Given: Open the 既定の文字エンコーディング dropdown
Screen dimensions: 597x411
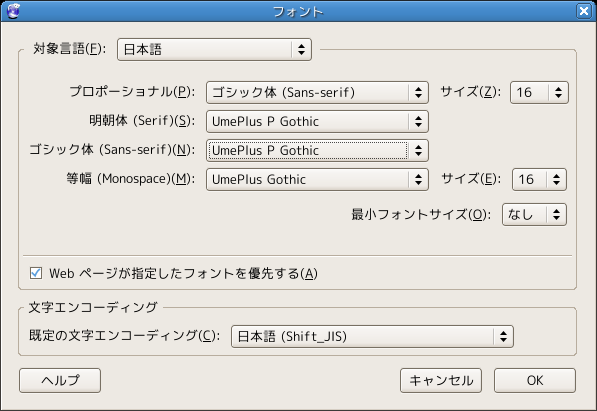Looking at the screenshot, I should pos(372,336).
